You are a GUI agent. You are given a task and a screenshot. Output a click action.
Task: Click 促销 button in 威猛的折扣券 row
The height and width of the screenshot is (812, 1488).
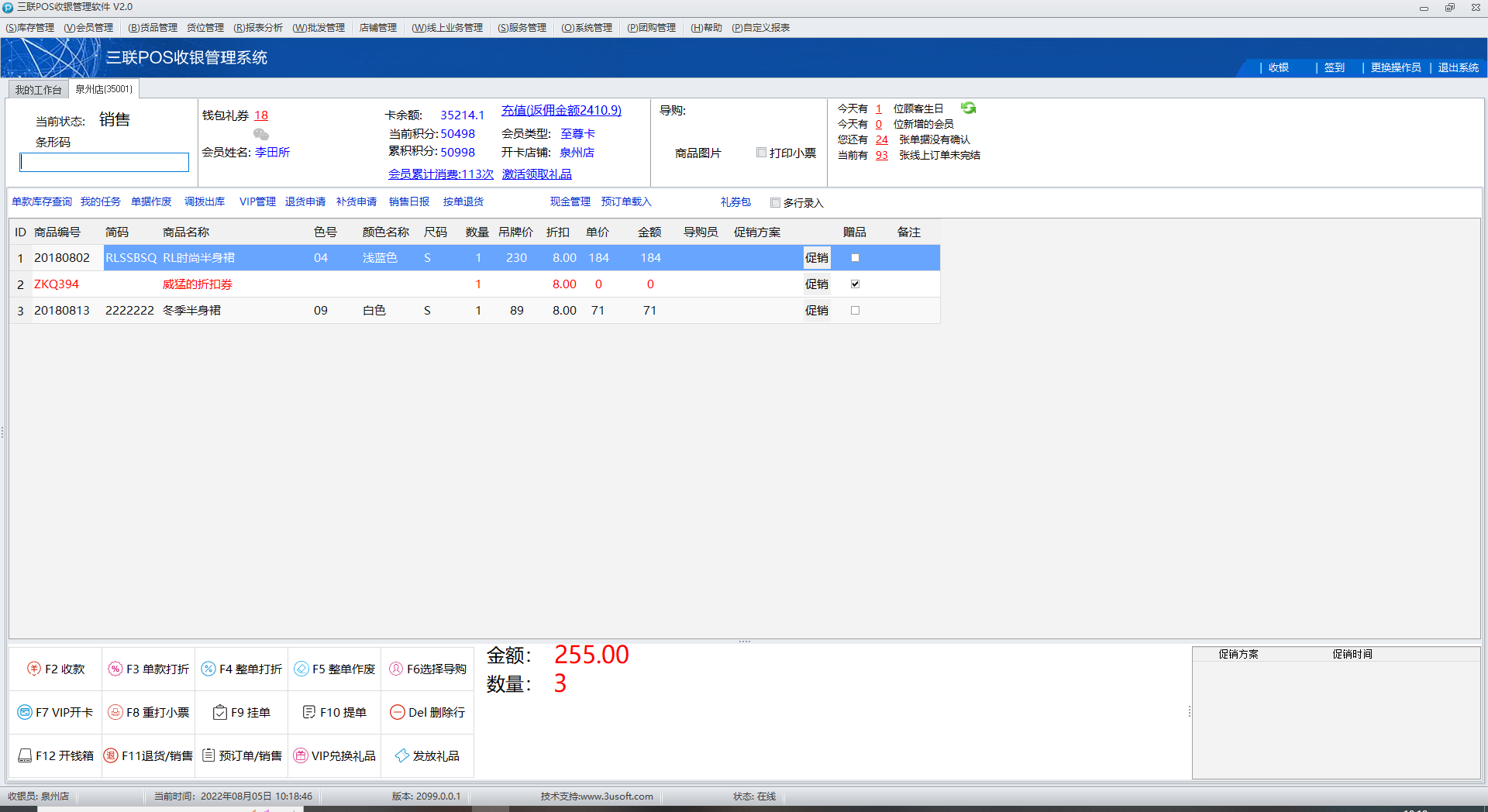[x=817, y=284]
